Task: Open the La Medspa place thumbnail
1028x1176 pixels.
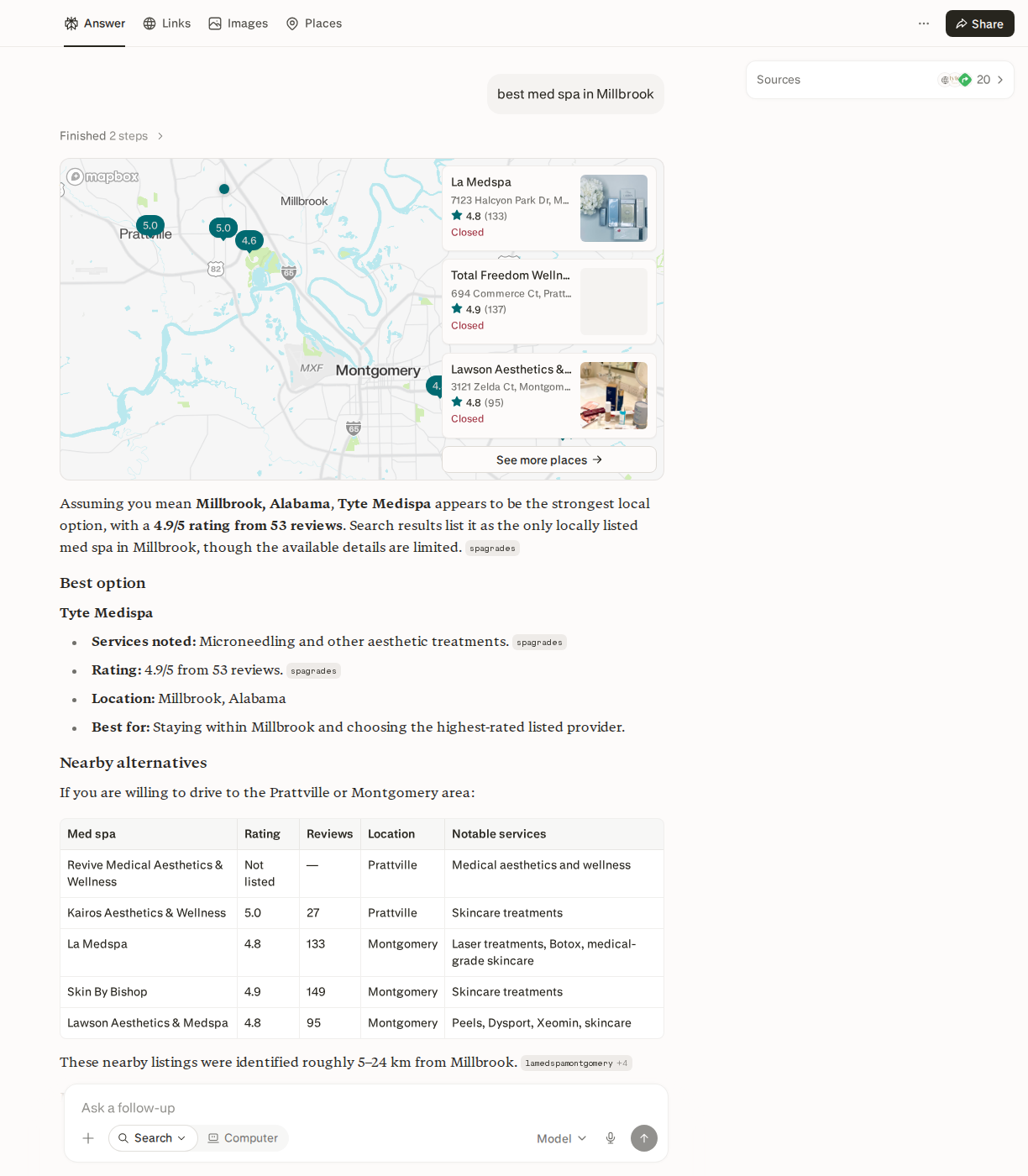Action: click(614, 208)
